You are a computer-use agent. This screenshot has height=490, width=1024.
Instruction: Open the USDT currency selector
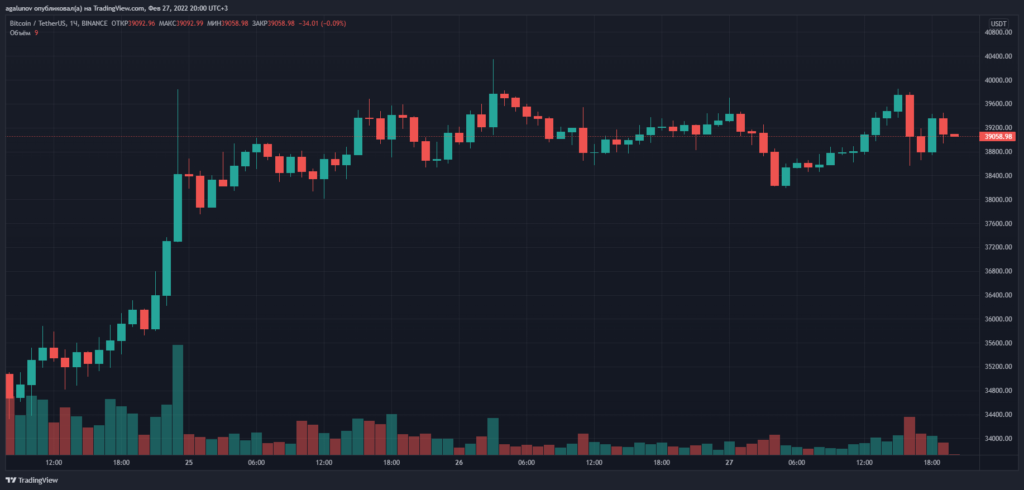coord(997,23)
